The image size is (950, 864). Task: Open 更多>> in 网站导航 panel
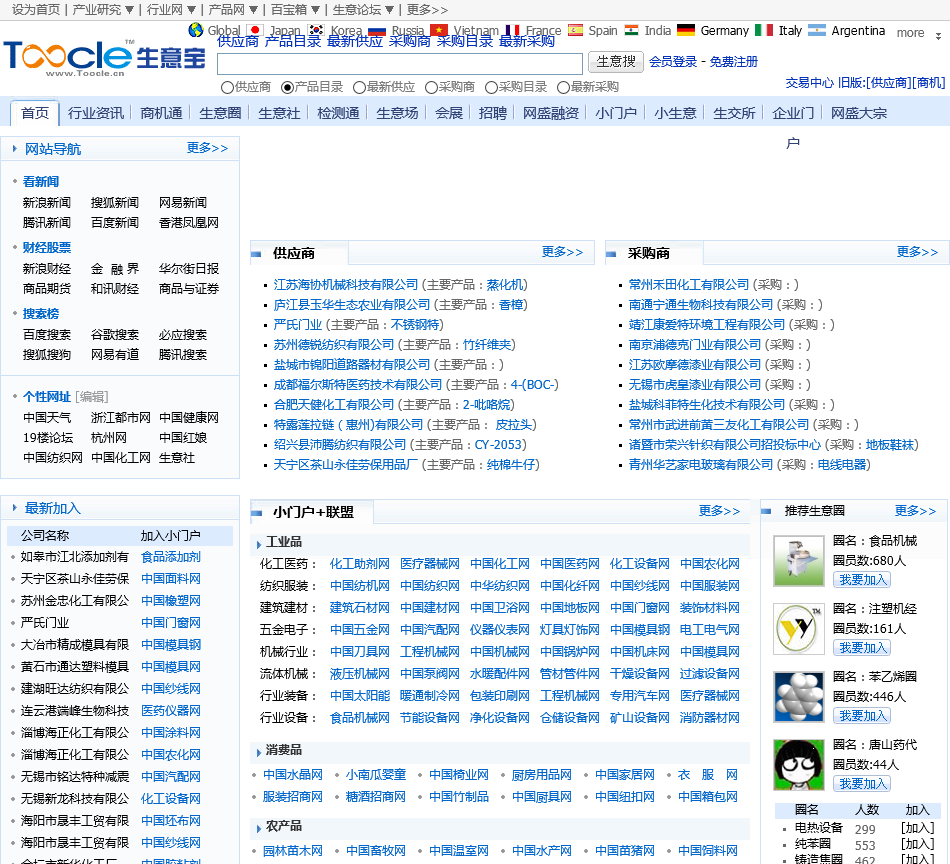pyautogui.click(x=207, y=148)
